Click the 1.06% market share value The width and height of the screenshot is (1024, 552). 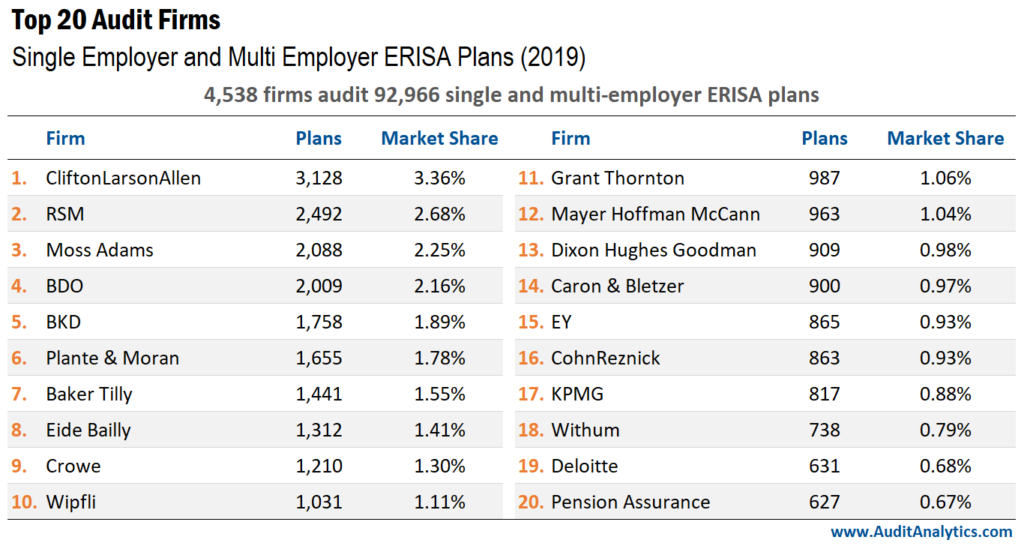pyautogui.click(x=946, y=178)
